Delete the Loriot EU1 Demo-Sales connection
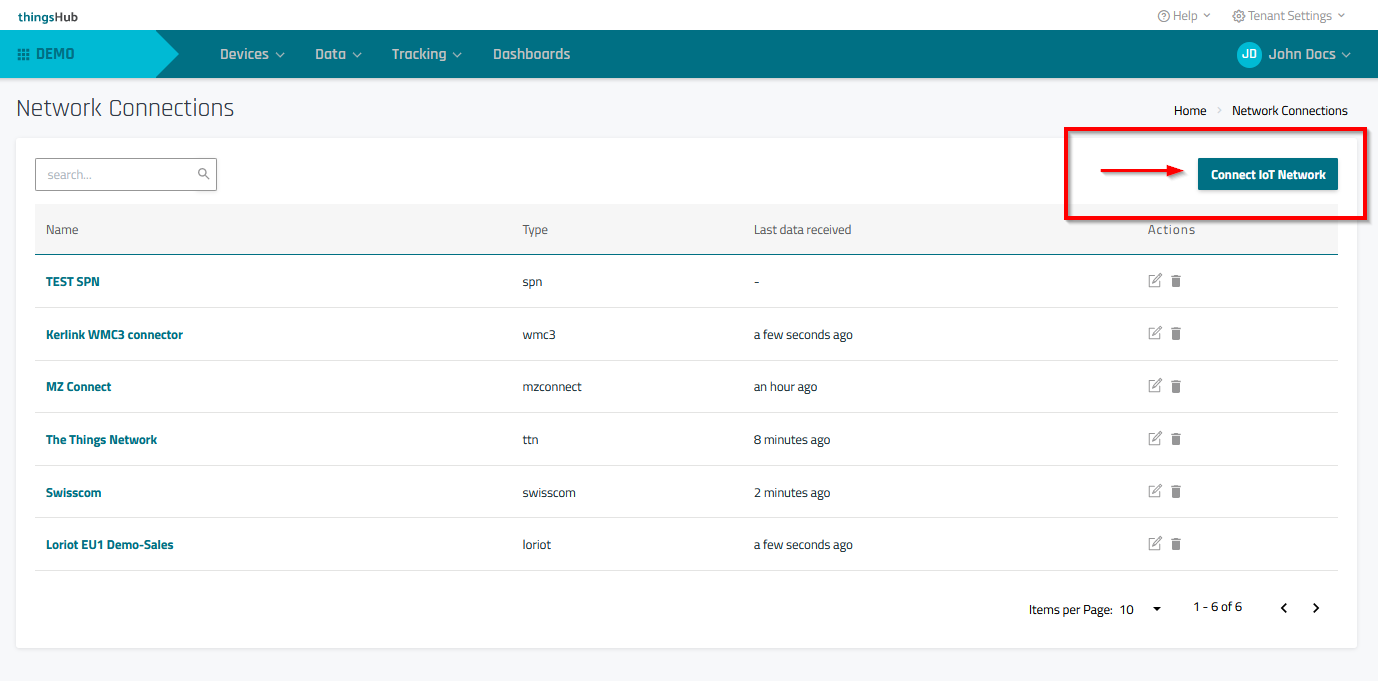Viewport: 1378px width, 681px height. tap(1176, 544)
